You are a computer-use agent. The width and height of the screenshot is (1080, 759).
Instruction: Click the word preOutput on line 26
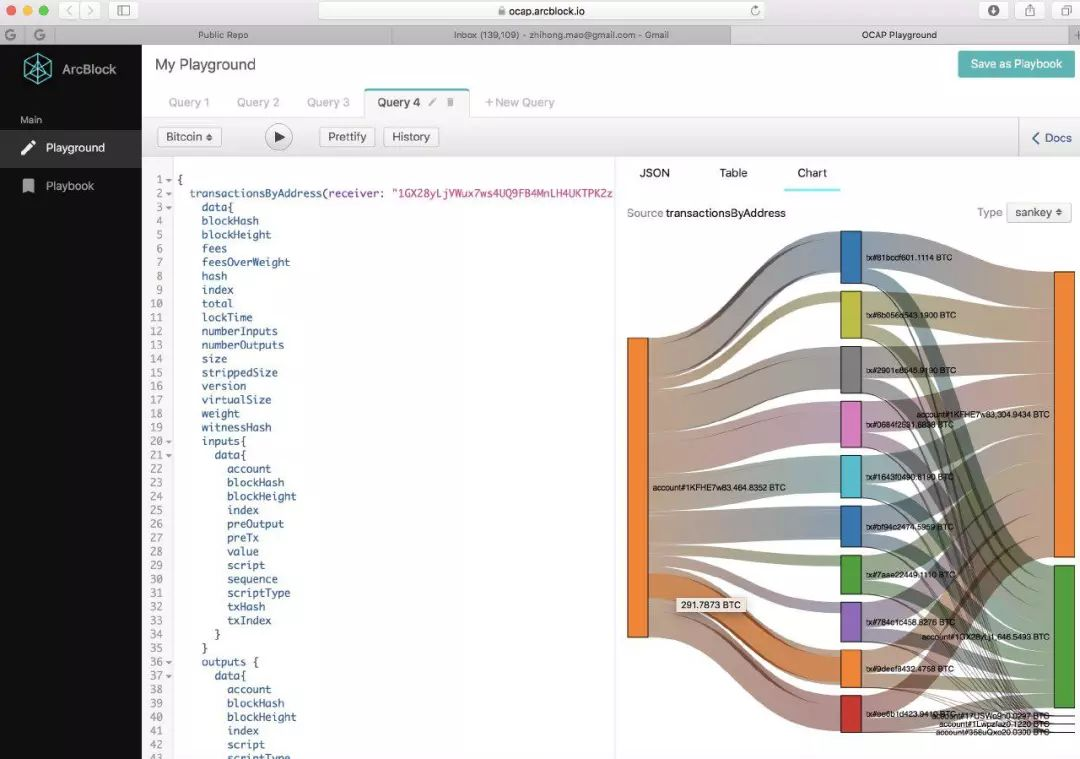[256, 524]
